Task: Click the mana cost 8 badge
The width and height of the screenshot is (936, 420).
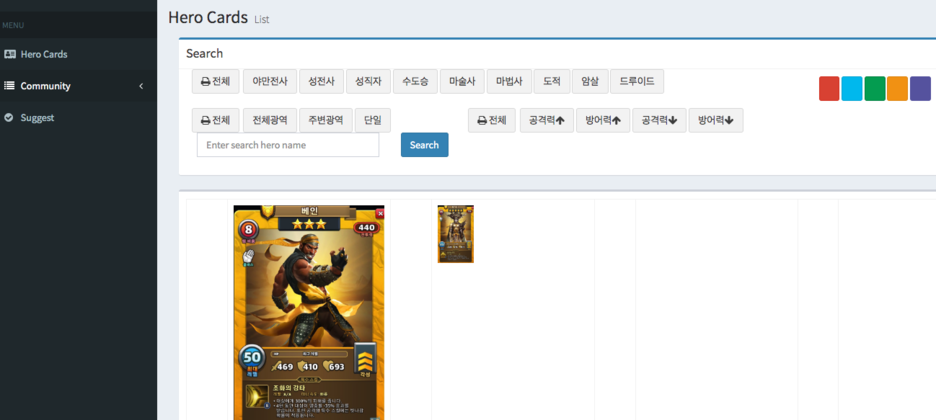Action: 249,229
